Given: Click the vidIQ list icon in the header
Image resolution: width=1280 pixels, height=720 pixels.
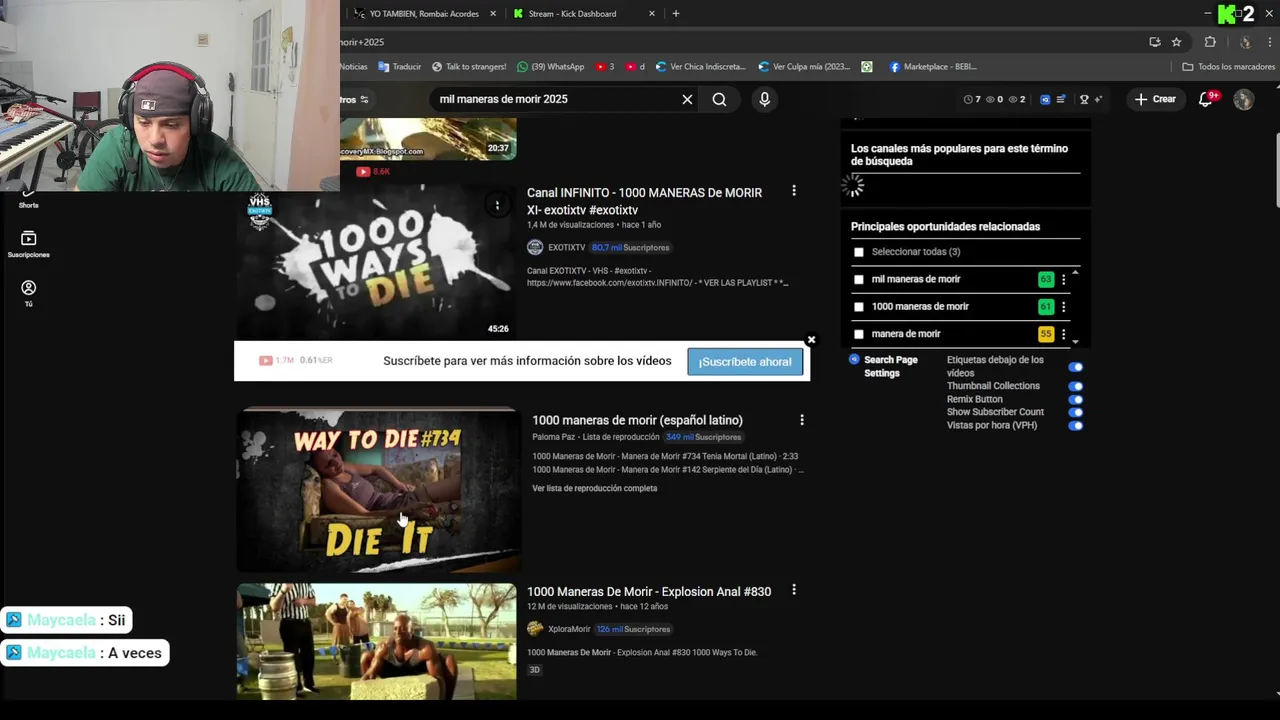Looking at the screenshot, I should 1060,99.
